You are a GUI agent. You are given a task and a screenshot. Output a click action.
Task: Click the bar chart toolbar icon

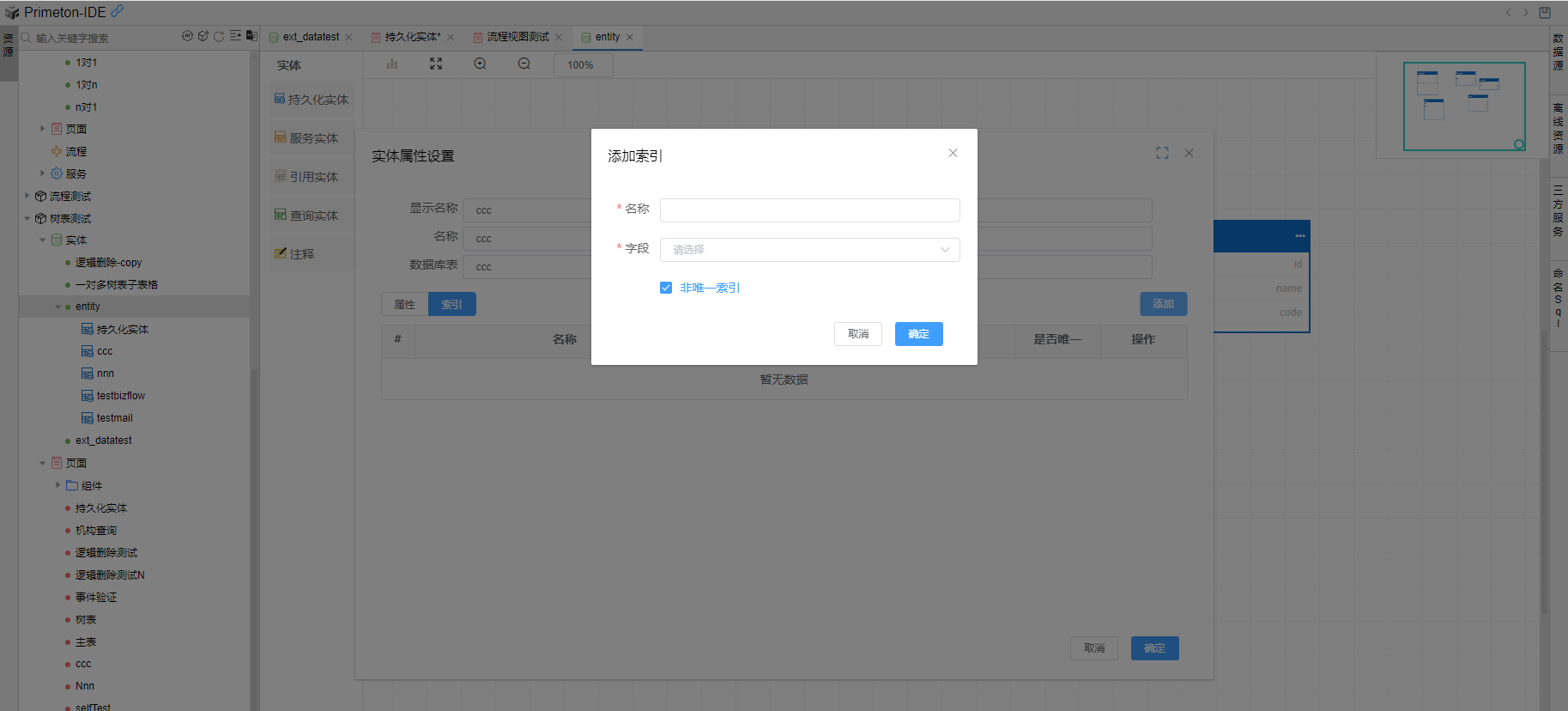[392, 64]
